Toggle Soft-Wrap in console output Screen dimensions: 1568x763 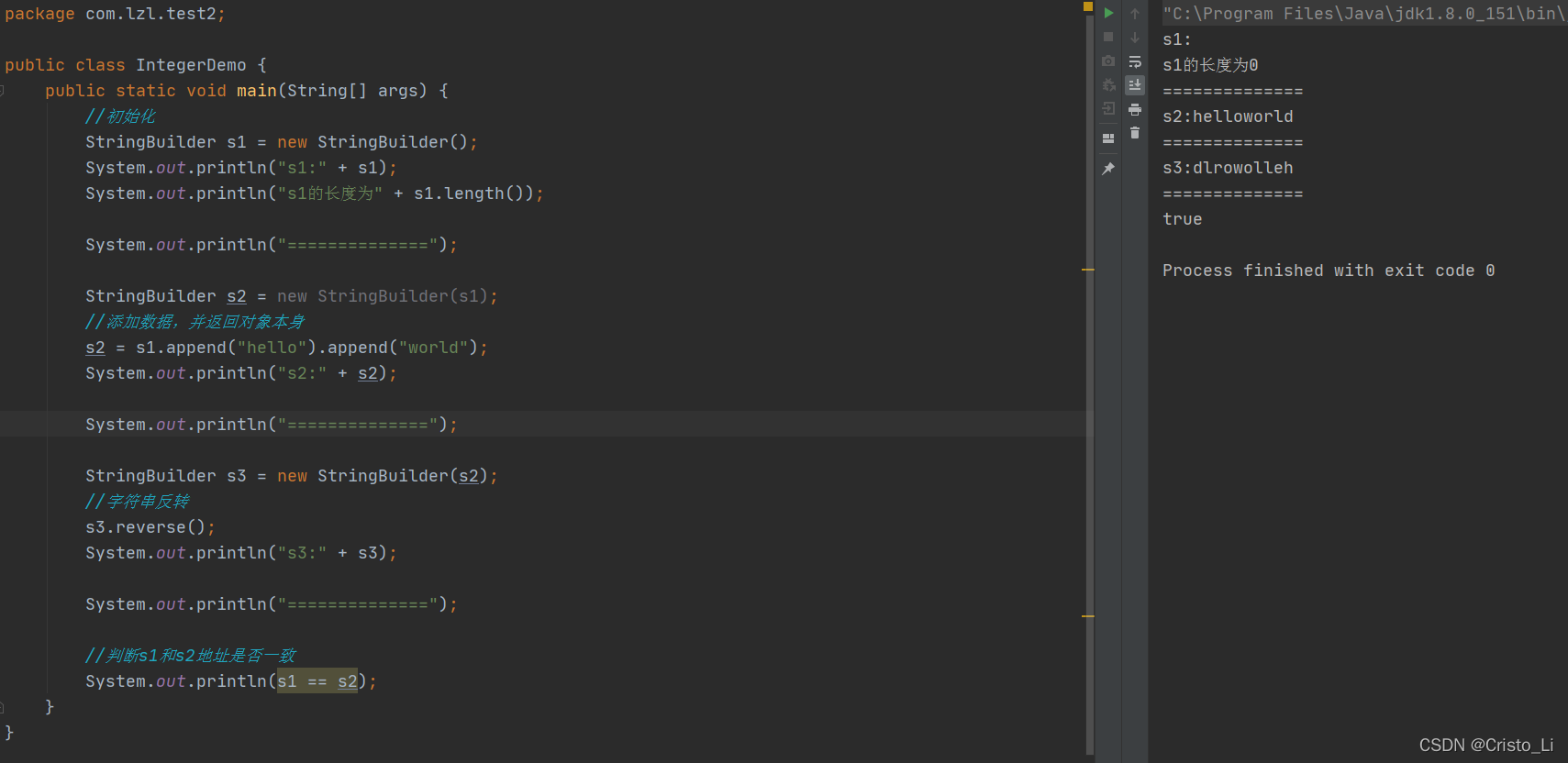point(1135,61)
